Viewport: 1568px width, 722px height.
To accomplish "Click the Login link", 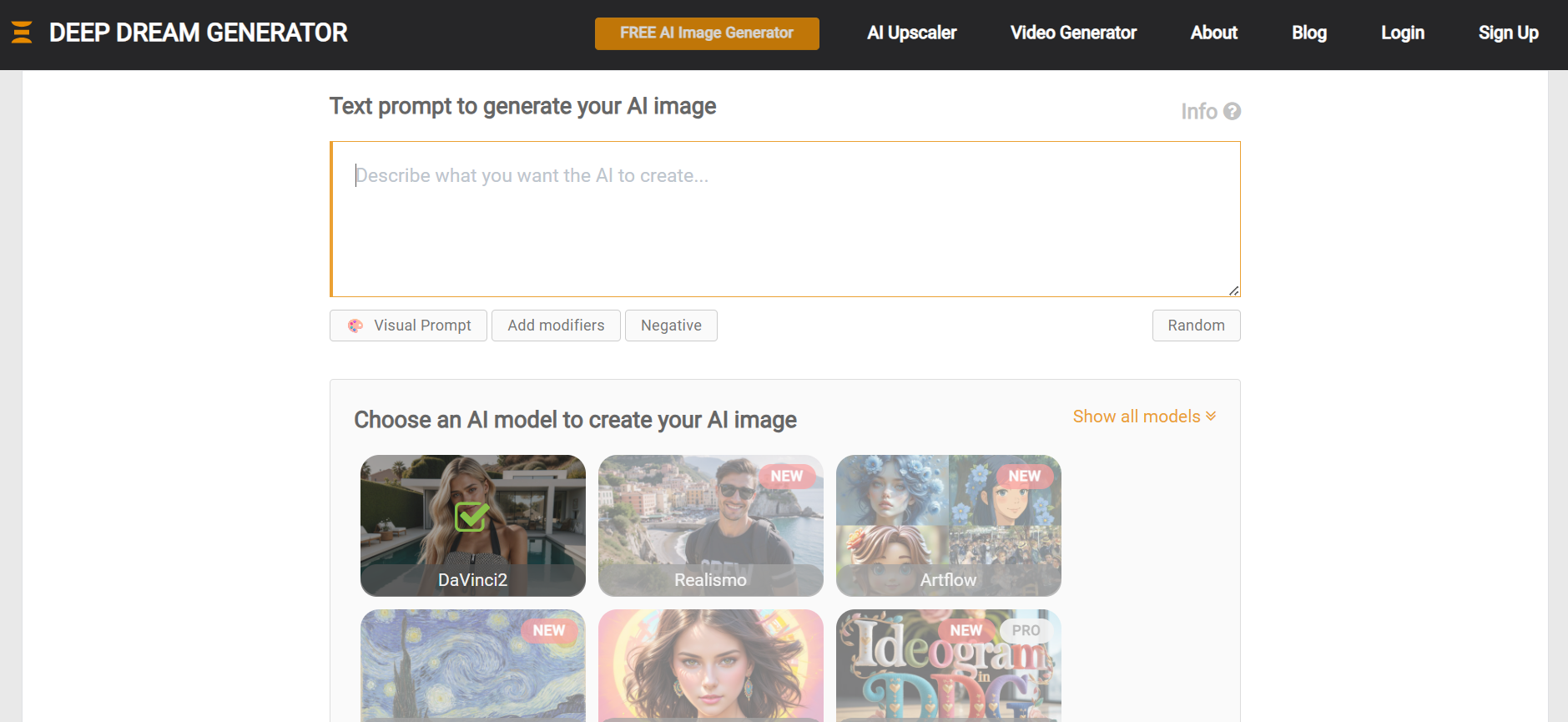I will click(x=1403, y=33).
